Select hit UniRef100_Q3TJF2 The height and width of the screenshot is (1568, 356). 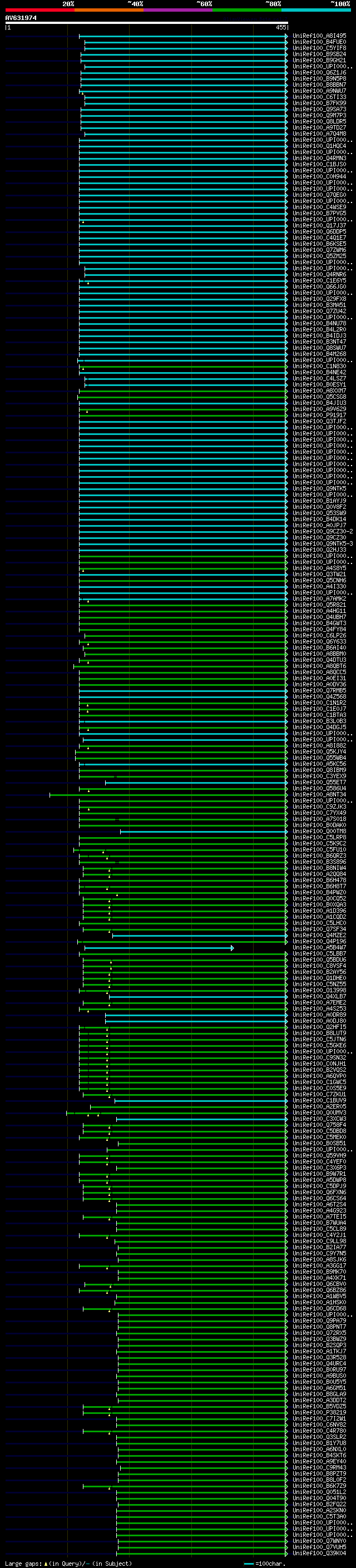tap(319, 421)
